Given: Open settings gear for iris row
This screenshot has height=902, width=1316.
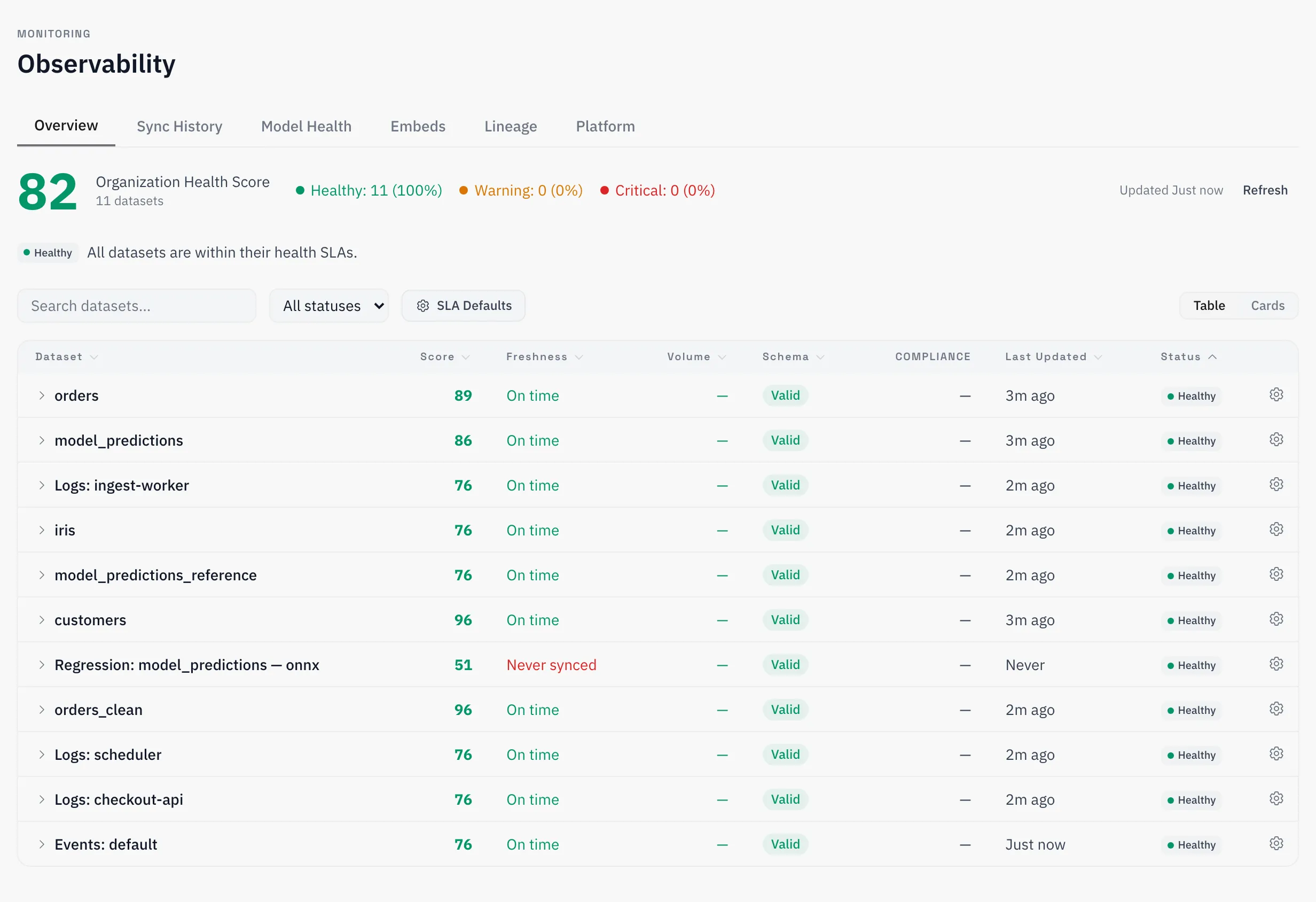Looking at the screenshot, I should point(1276,529).
